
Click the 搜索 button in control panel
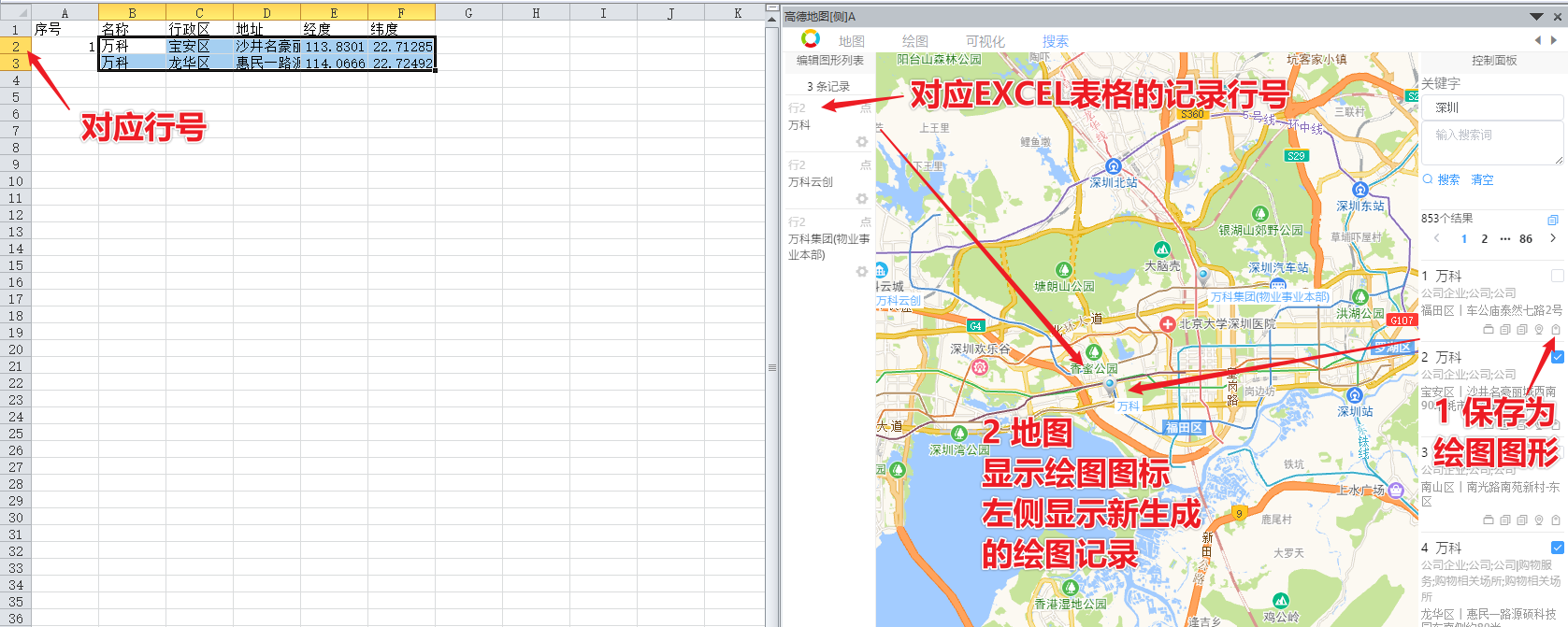[x=1448, y=179]
